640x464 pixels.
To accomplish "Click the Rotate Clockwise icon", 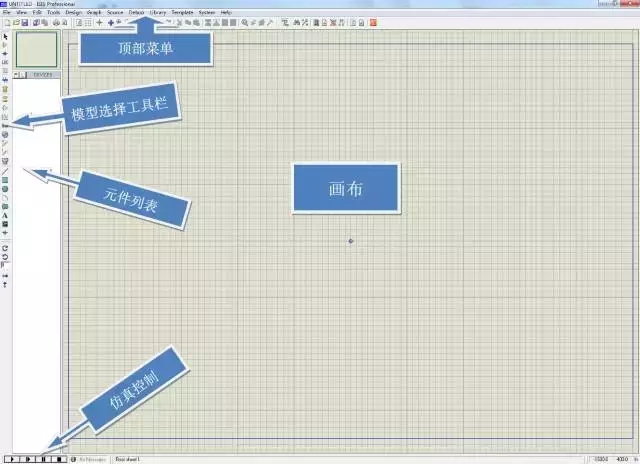I will tap(6, 247).
